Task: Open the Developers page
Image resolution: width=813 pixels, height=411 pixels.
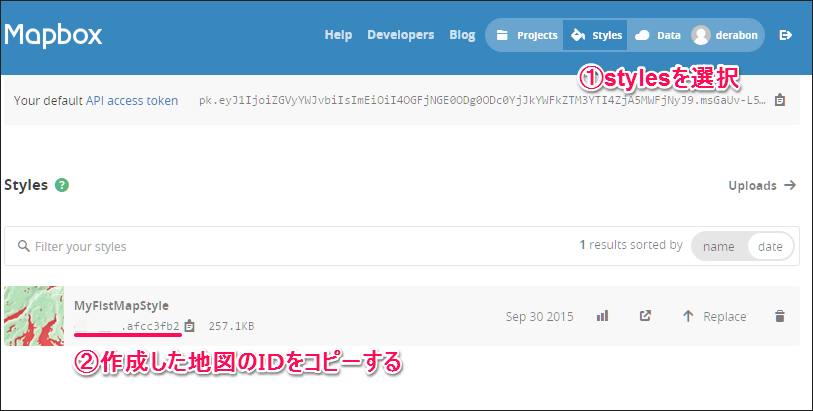Action: (x=400, y=35)
